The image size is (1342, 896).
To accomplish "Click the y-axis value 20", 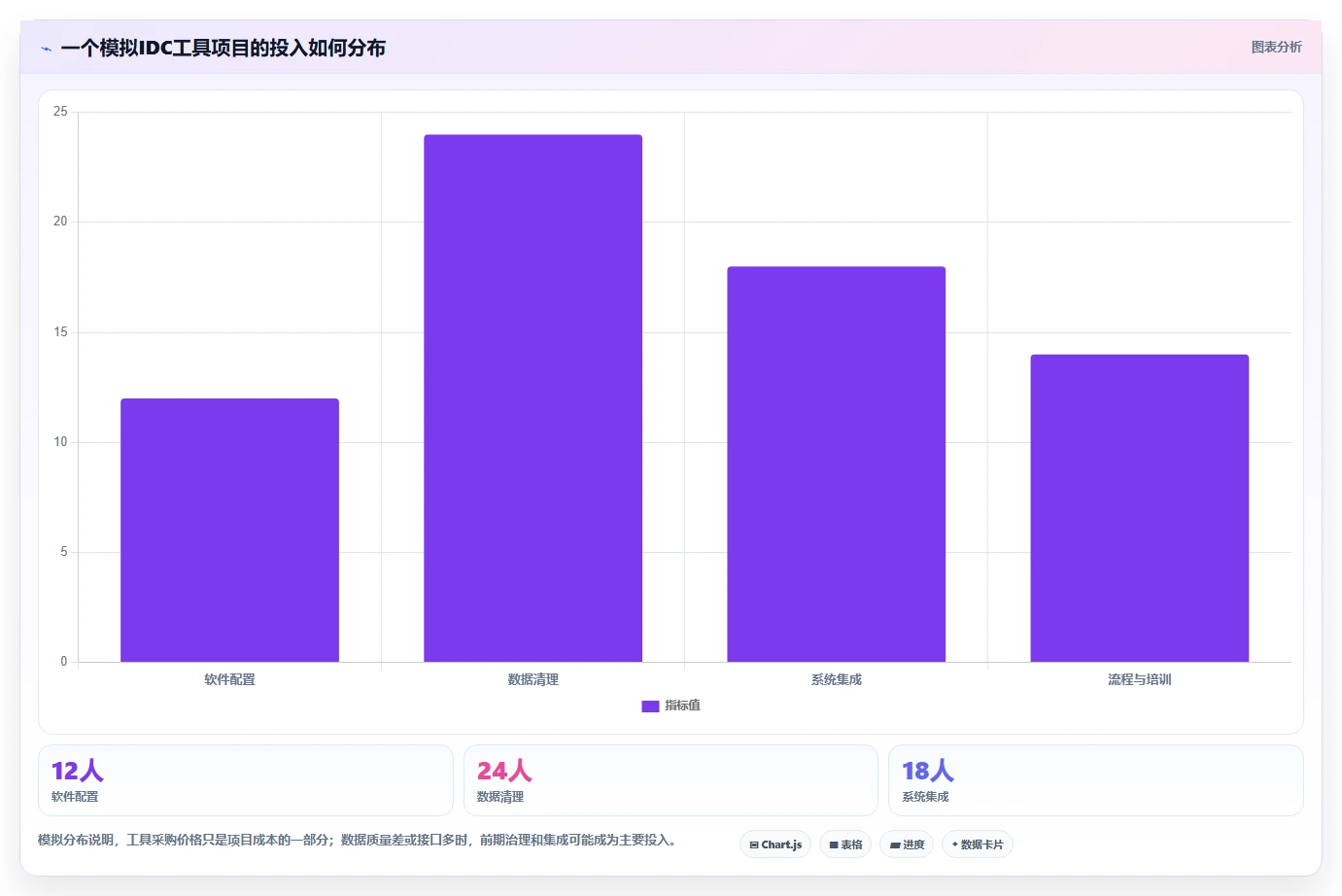I will click(60, 222).
